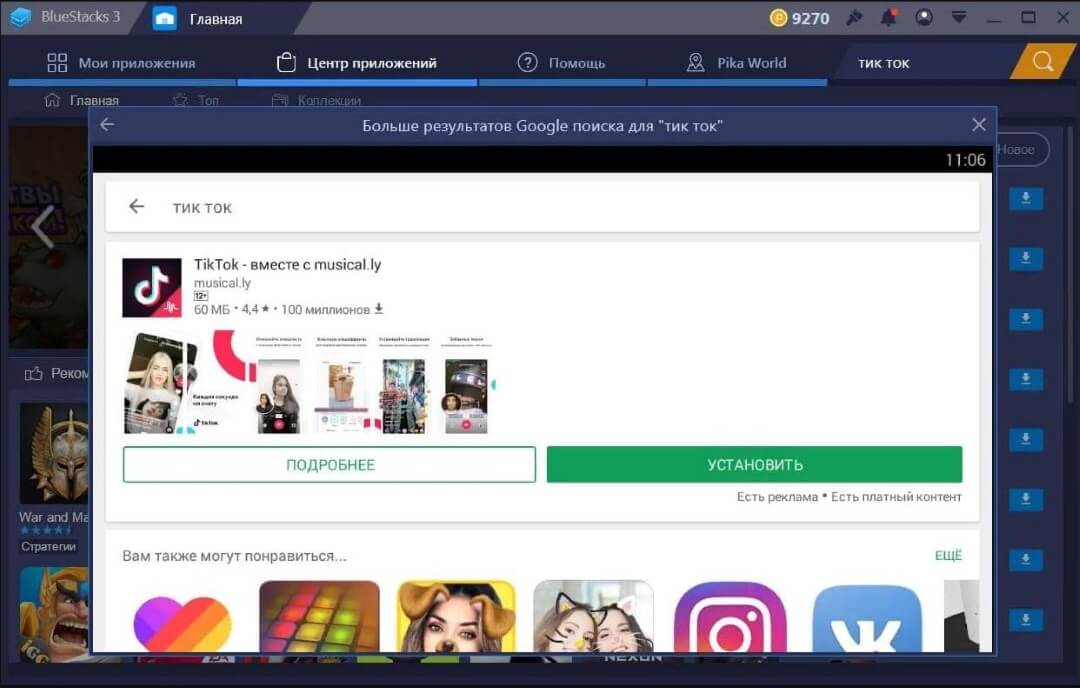This screenshot has height=688, width=1080.
Task: Switch to the 'Мои приложения' tab
Action: pos(121,63)
